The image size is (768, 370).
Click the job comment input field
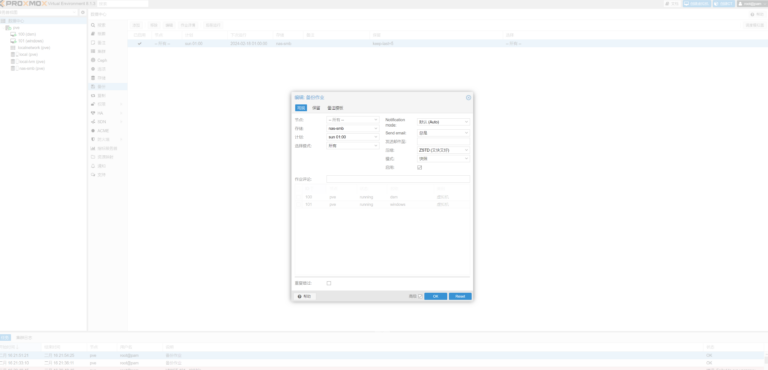click(x=398, y=179)
